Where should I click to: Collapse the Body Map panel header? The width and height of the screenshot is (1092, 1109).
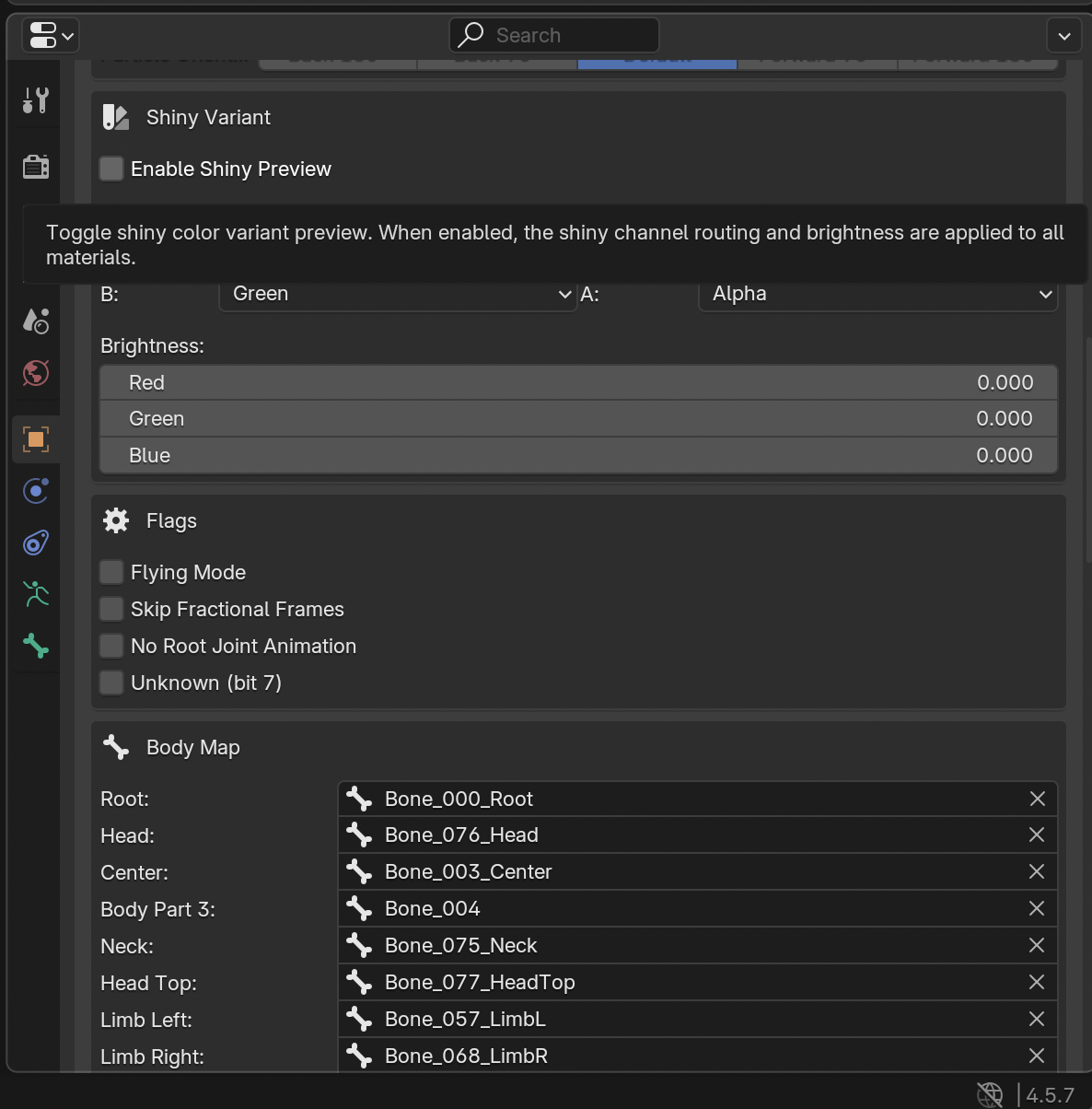[578, 747]
